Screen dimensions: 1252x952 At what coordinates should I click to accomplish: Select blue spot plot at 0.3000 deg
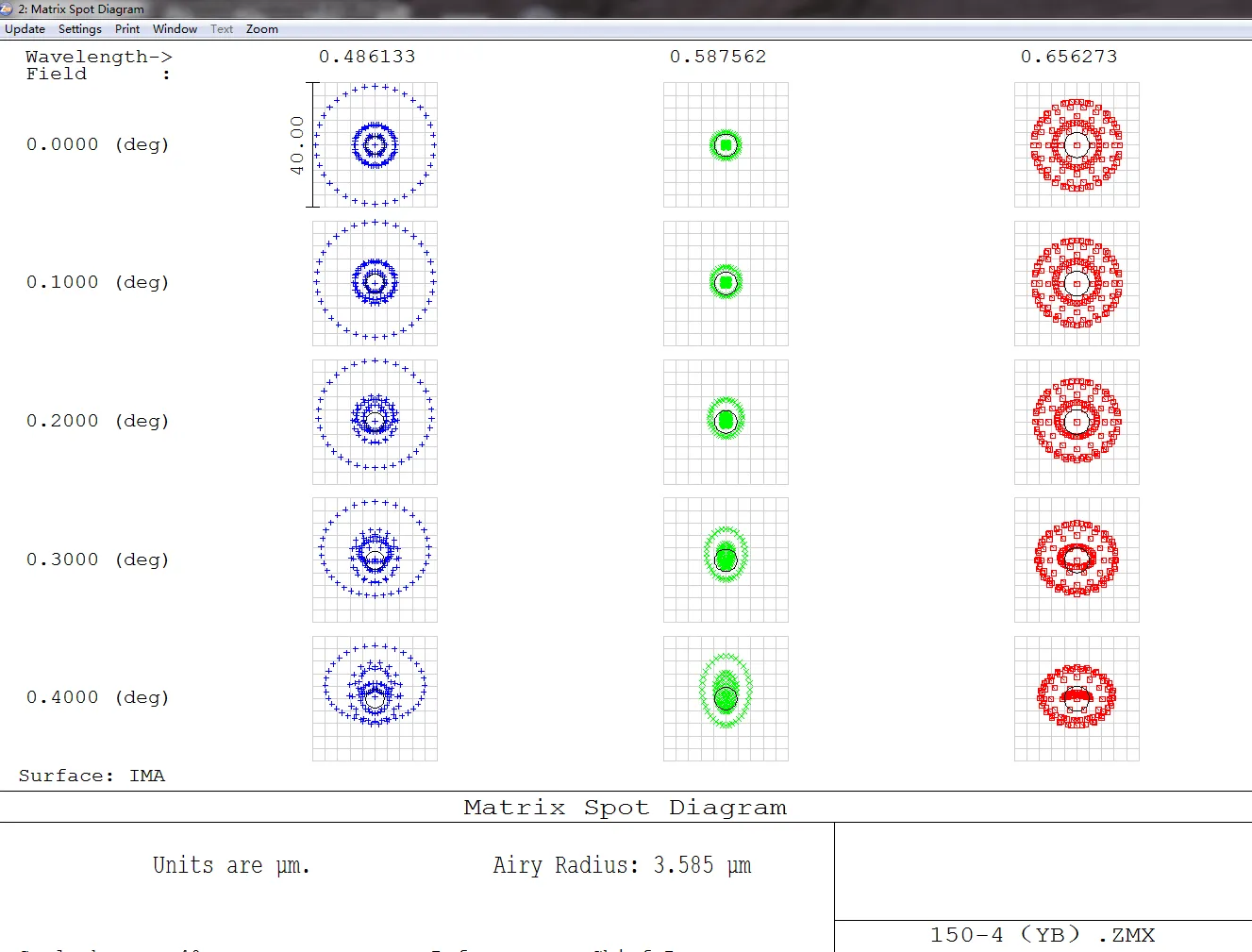tap(375, 560)
